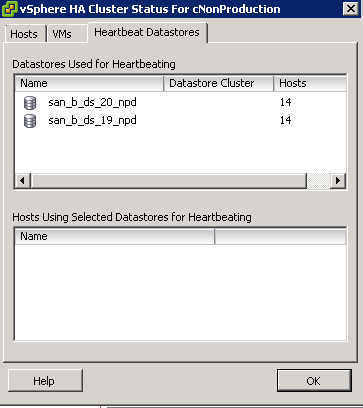Image resolution: width=363 pixels, height=408 pixels.
Task: Click host count 14 for san_b_ds_19_npd
Action: click(x=286, y=120)
